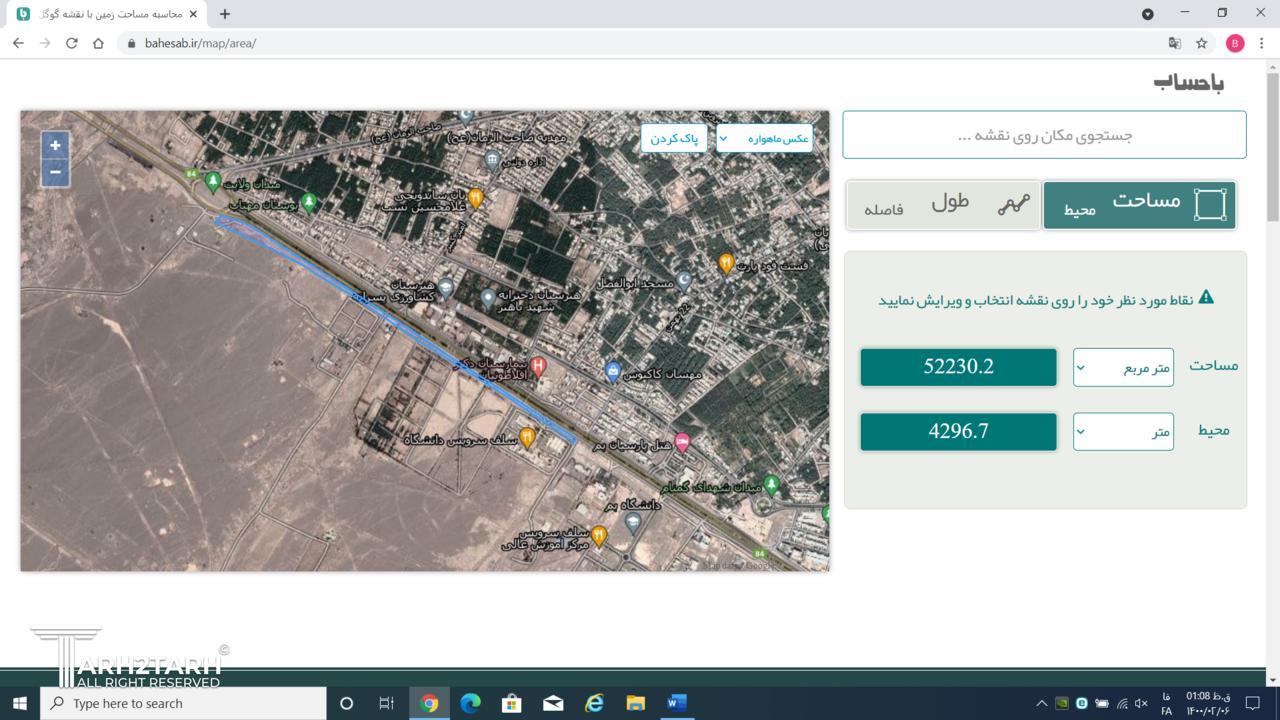Click the hospital marker on the map
The width and height of the screenshot is (1280, 720).
point(538,367)
